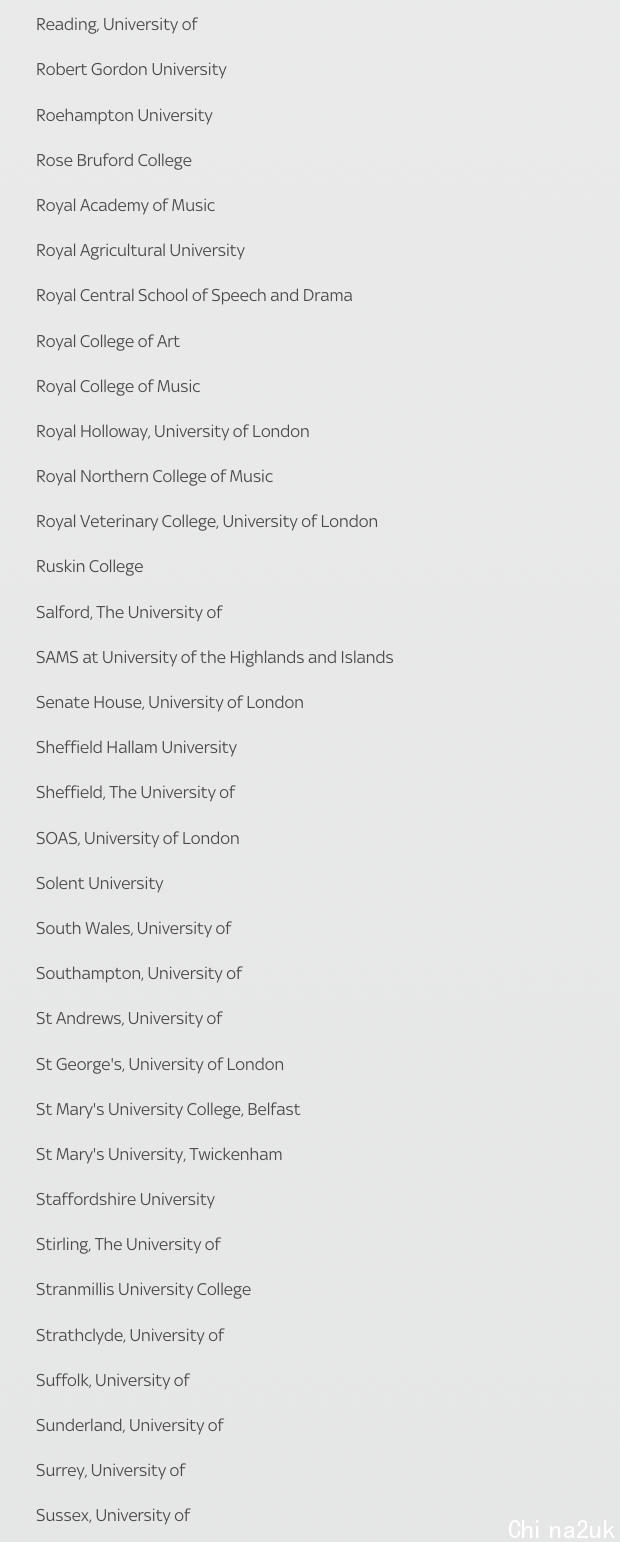The width and height of the screenshot is (620, 1542).
Task: Choose Royal Holloway, University of London
Action: [x=172, y=431]
